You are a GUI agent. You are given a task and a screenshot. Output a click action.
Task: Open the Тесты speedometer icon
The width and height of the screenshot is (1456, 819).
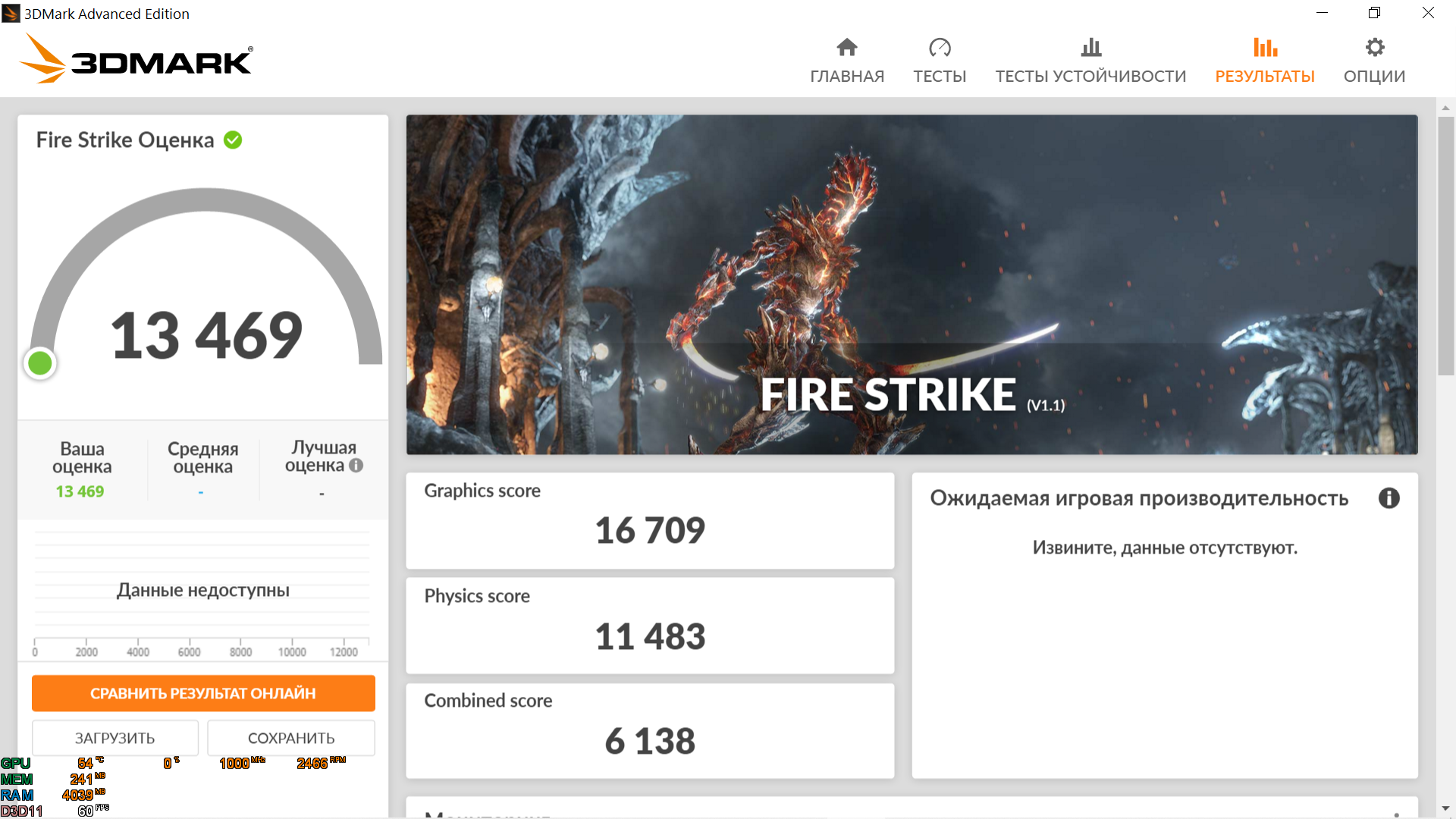pos(939,48)
